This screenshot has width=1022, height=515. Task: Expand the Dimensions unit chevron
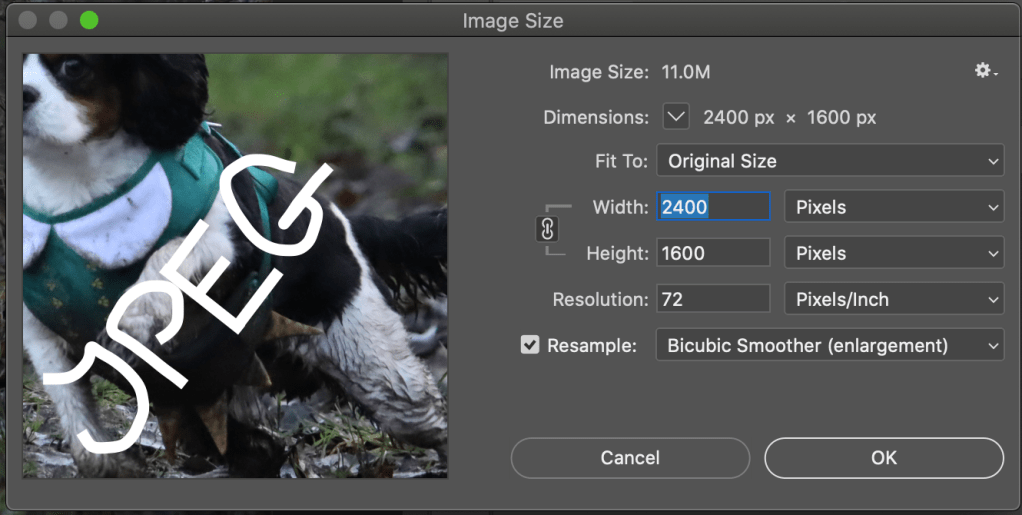(677, 117)
